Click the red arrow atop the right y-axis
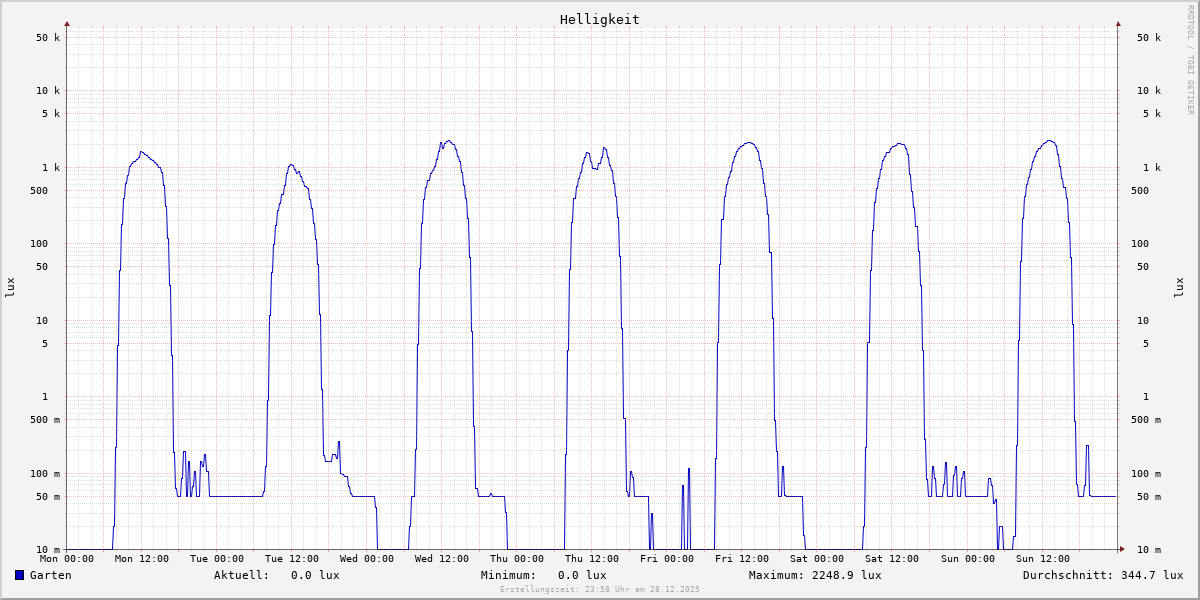This screenshot has width=1200, height=600. [x=1118, y=23]
